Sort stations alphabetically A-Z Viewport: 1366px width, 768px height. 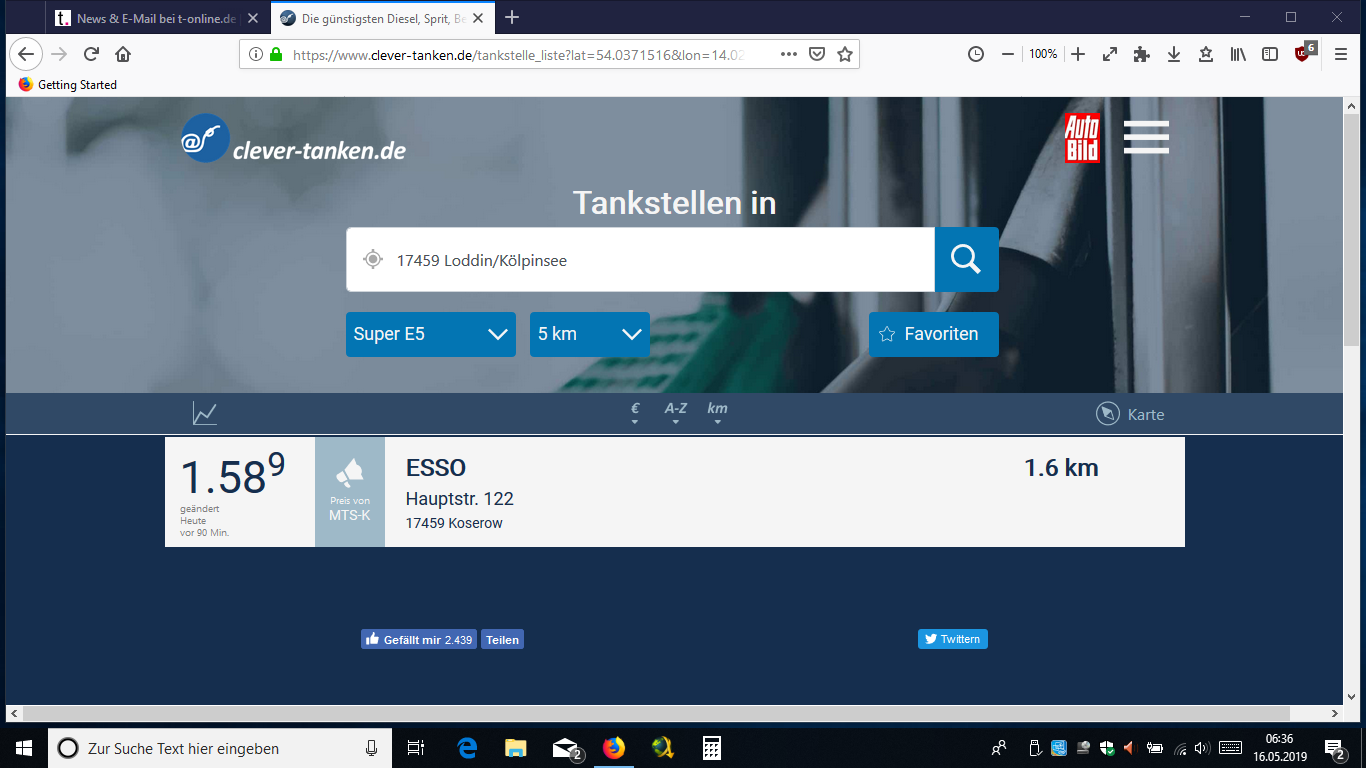(x=676, y=413)
